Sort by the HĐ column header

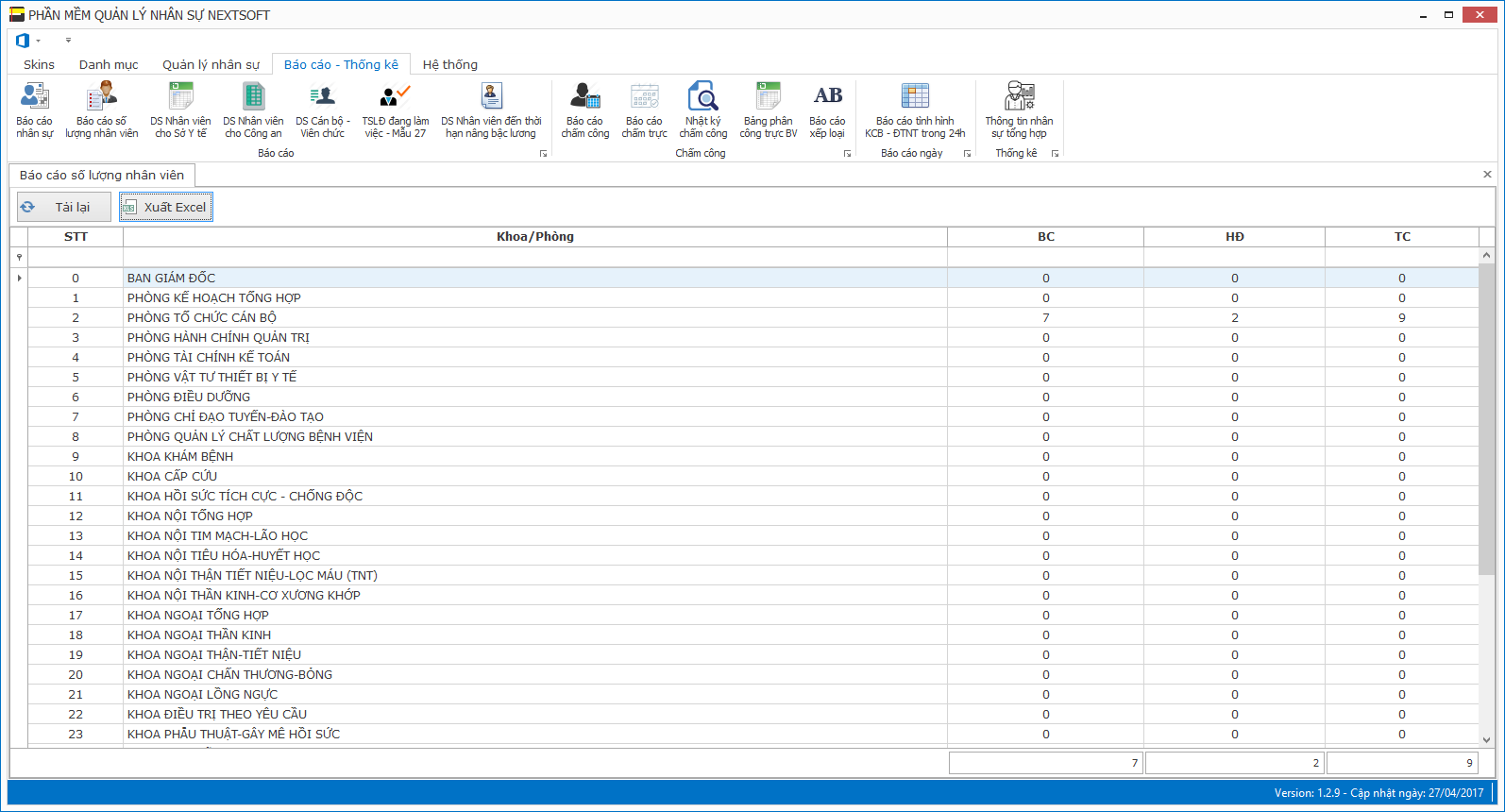pyautogui.click(x=1235, y=237)
